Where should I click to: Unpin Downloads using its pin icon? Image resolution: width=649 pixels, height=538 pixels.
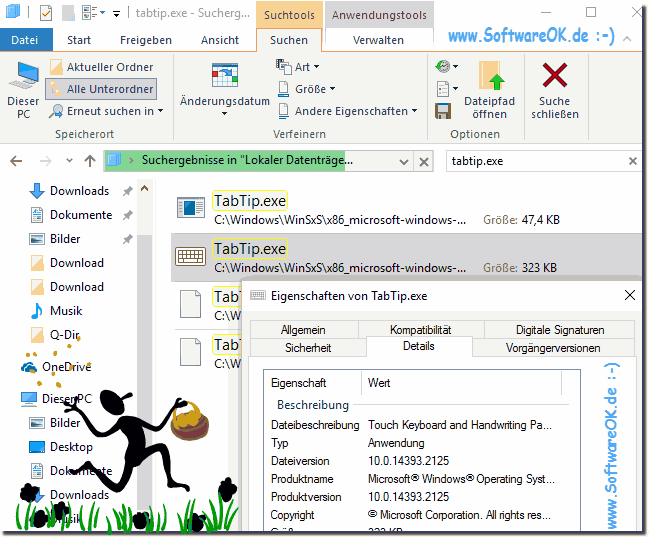coord(127,191)
